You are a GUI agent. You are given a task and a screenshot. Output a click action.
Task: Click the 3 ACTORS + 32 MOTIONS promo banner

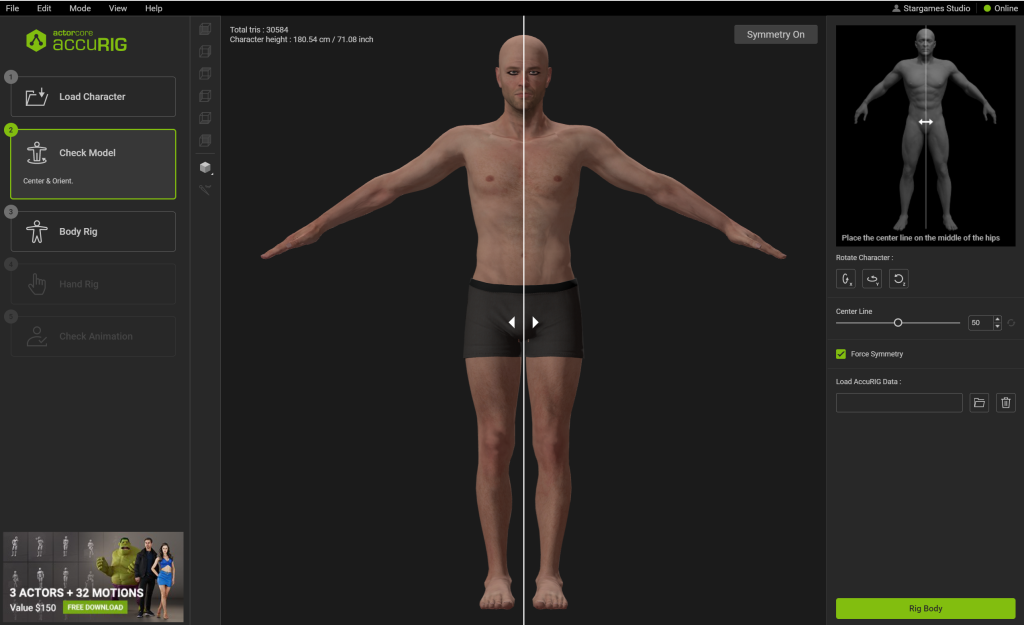click(93, 577)
